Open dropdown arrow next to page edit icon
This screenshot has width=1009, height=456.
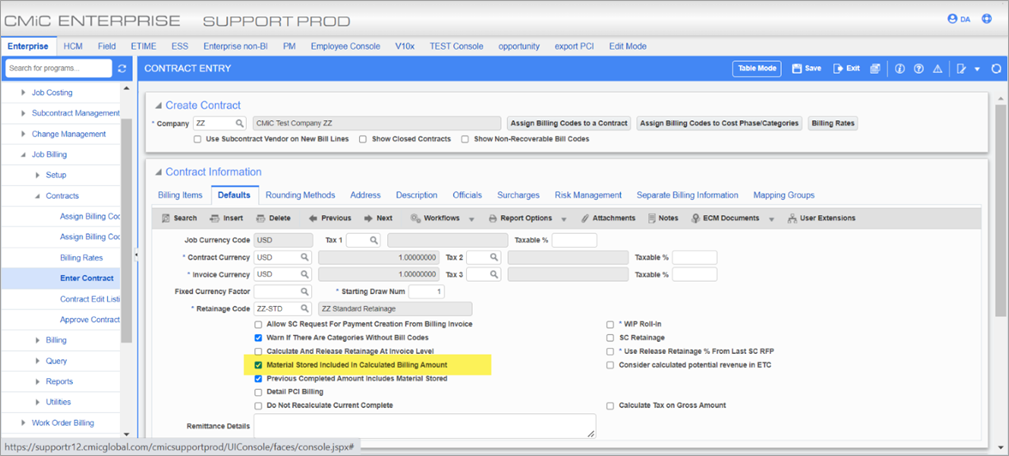tap(977, 69)
